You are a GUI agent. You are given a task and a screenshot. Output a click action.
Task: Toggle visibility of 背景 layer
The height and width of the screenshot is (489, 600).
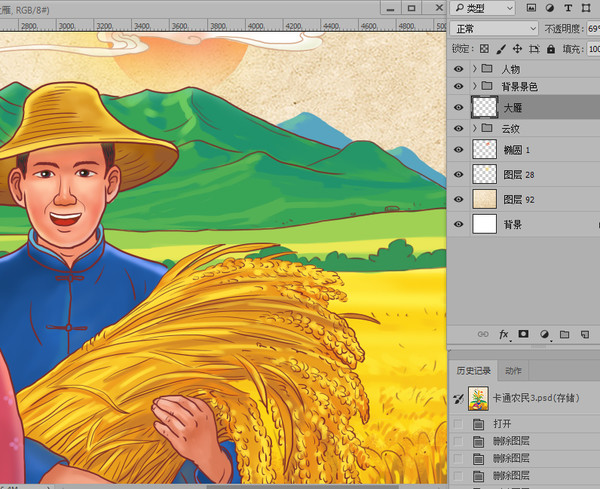tap(458, 224)
